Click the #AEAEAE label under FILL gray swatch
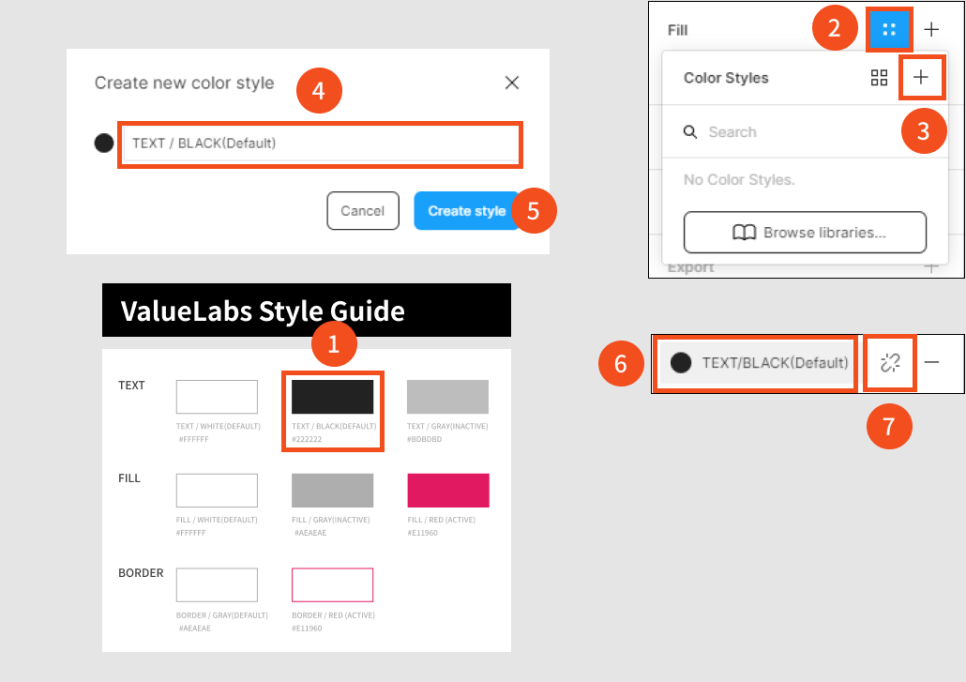The image size is (966, 682). click(310, 533)
